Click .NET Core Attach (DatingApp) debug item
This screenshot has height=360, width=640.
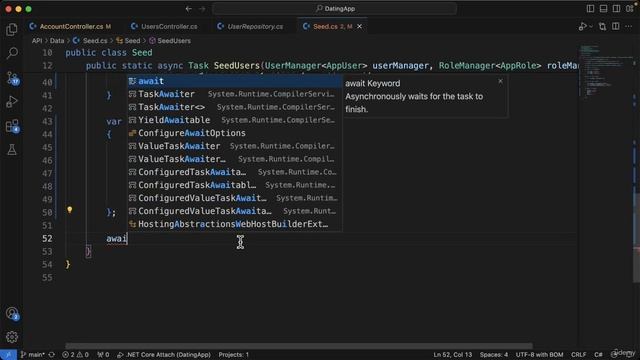click(164, 355)
